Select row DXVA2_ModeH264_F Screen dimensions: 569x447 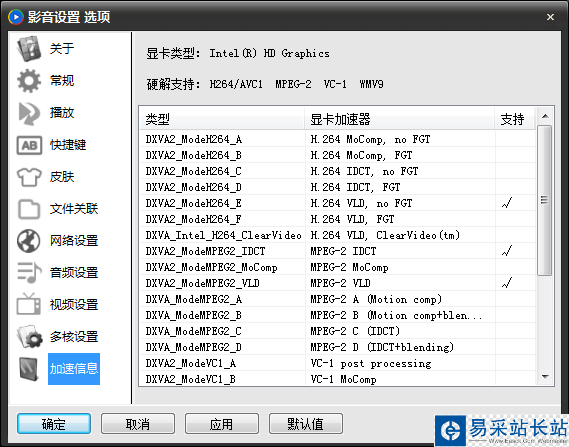tap(337, 219)
